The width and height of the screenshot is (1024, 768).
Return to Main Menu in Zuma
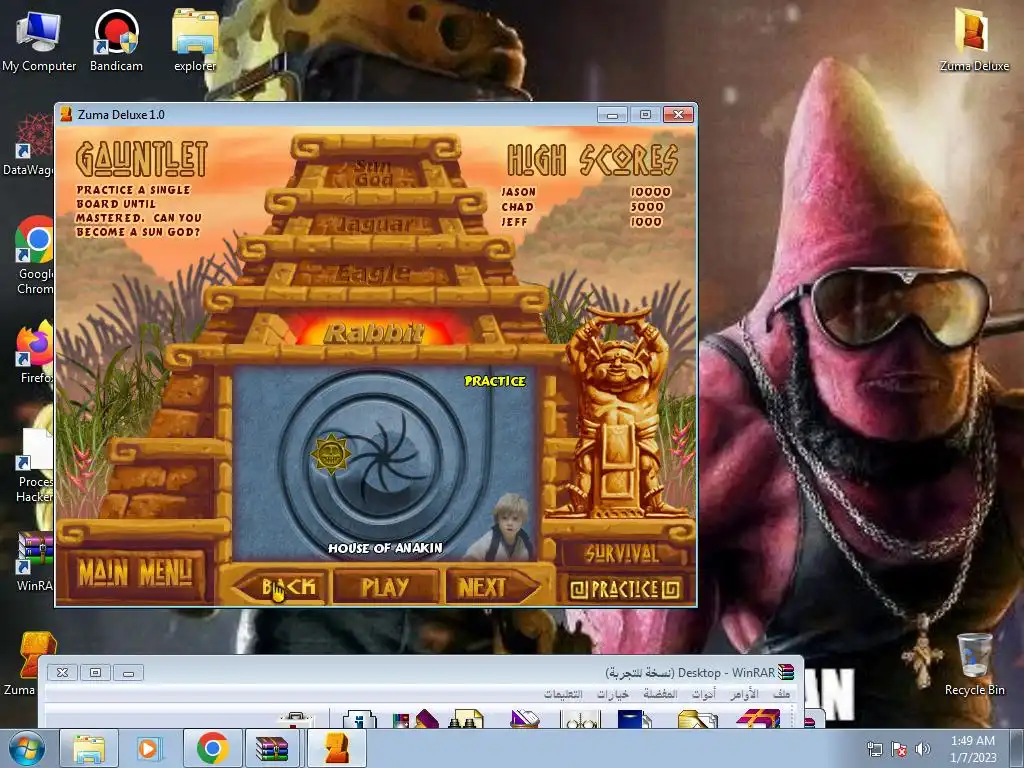pyautogui.click(x=136, y=573)
